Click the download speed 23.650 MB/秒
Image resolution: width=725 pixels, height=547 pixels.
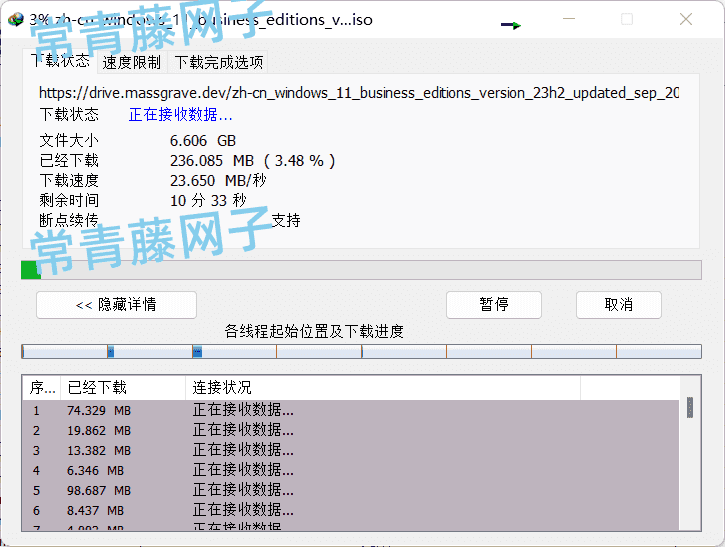coord(218,180)
